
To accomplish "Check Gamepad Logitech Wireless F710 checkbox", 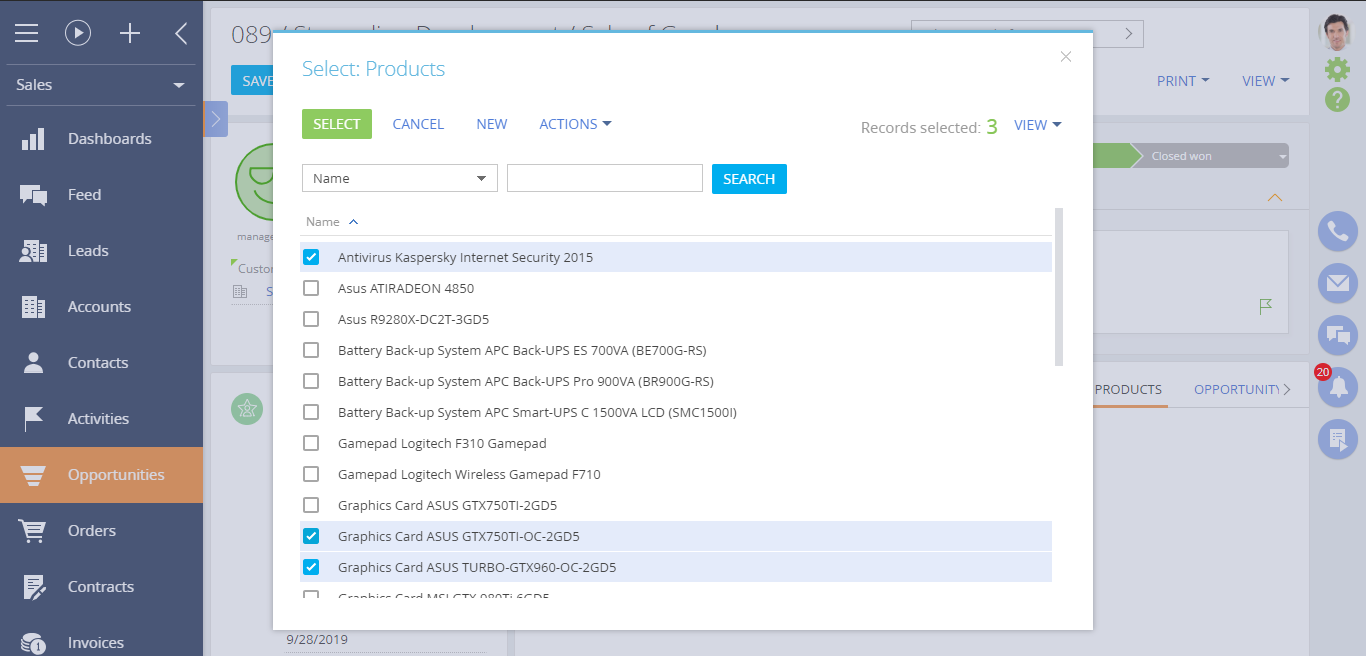I will [311, 474].
